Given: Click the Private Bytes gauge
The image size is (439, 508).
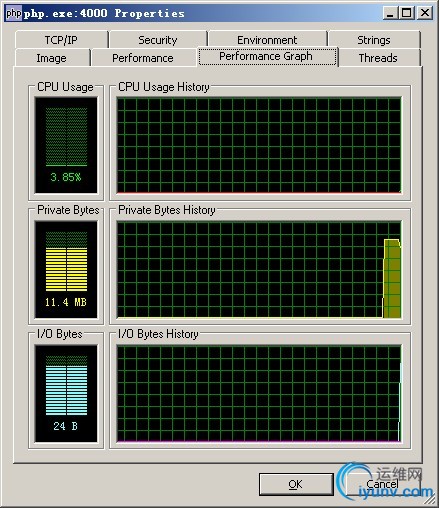Looking at the screenshot, I should click(x=66, y=269).
